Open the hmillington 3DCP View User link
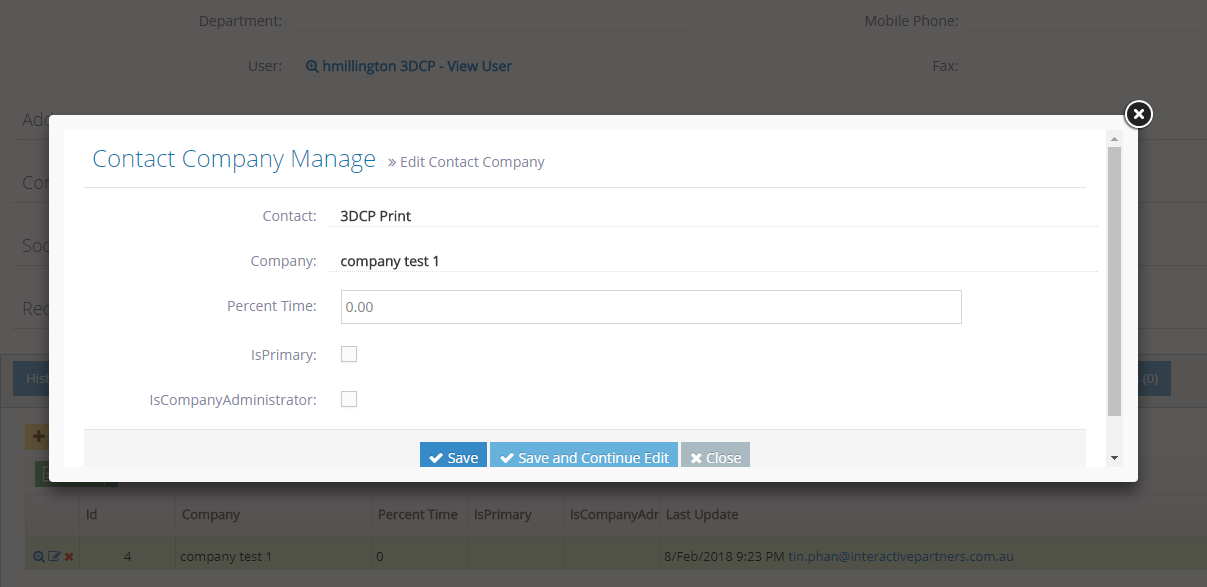 (x=417, y=66)
